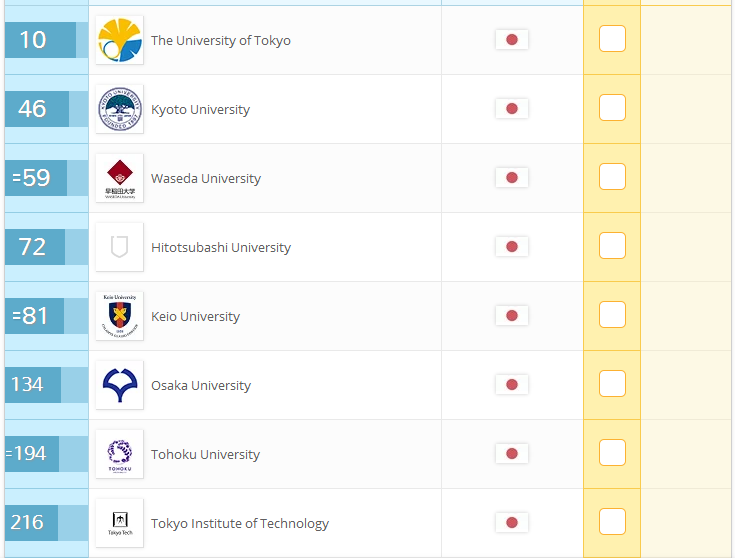Open The University of Tokyo link
Screen dimensions: 735x558
(x=221, y=40)
